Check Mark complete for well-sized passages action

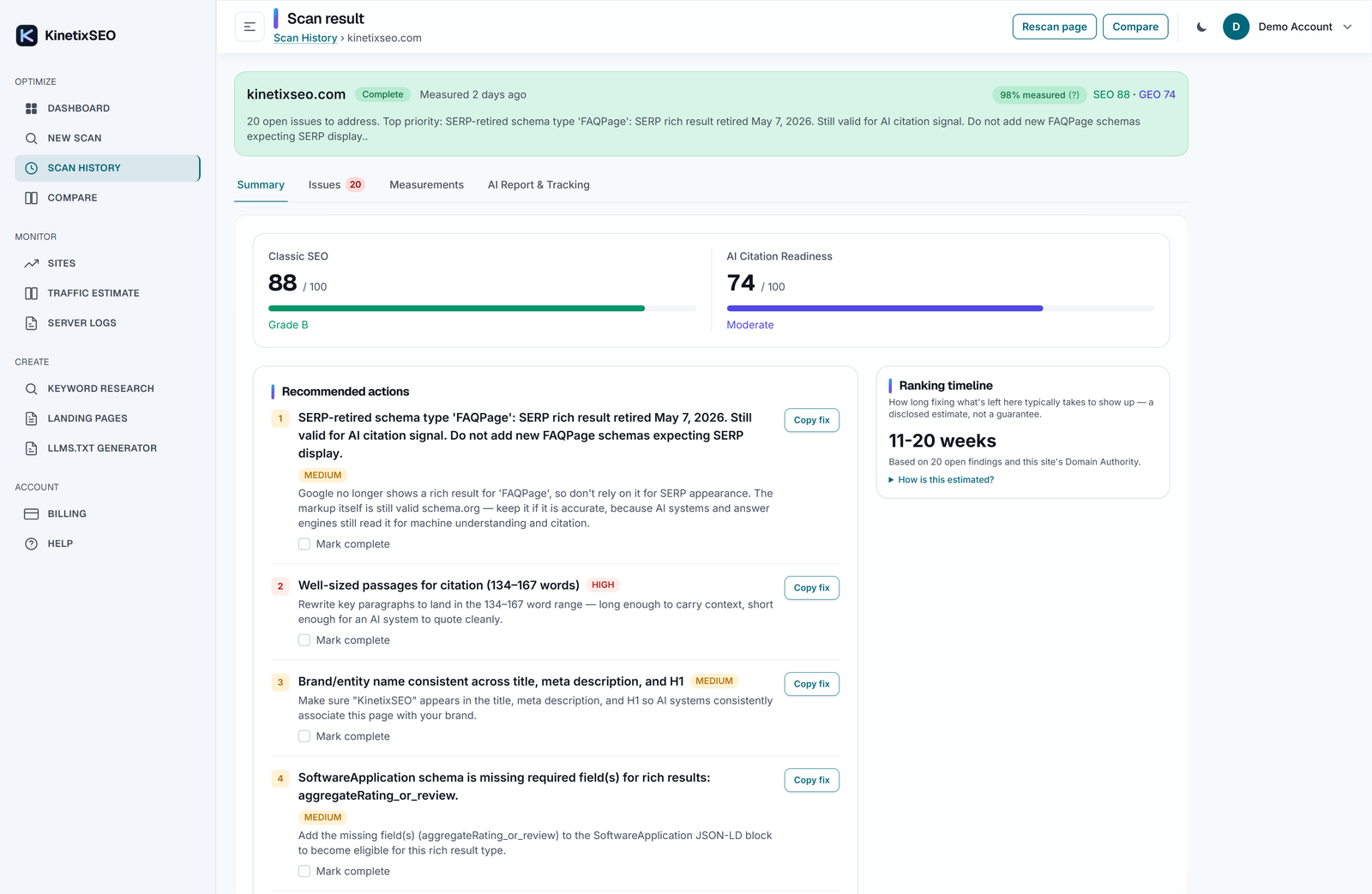click(304, 640)
